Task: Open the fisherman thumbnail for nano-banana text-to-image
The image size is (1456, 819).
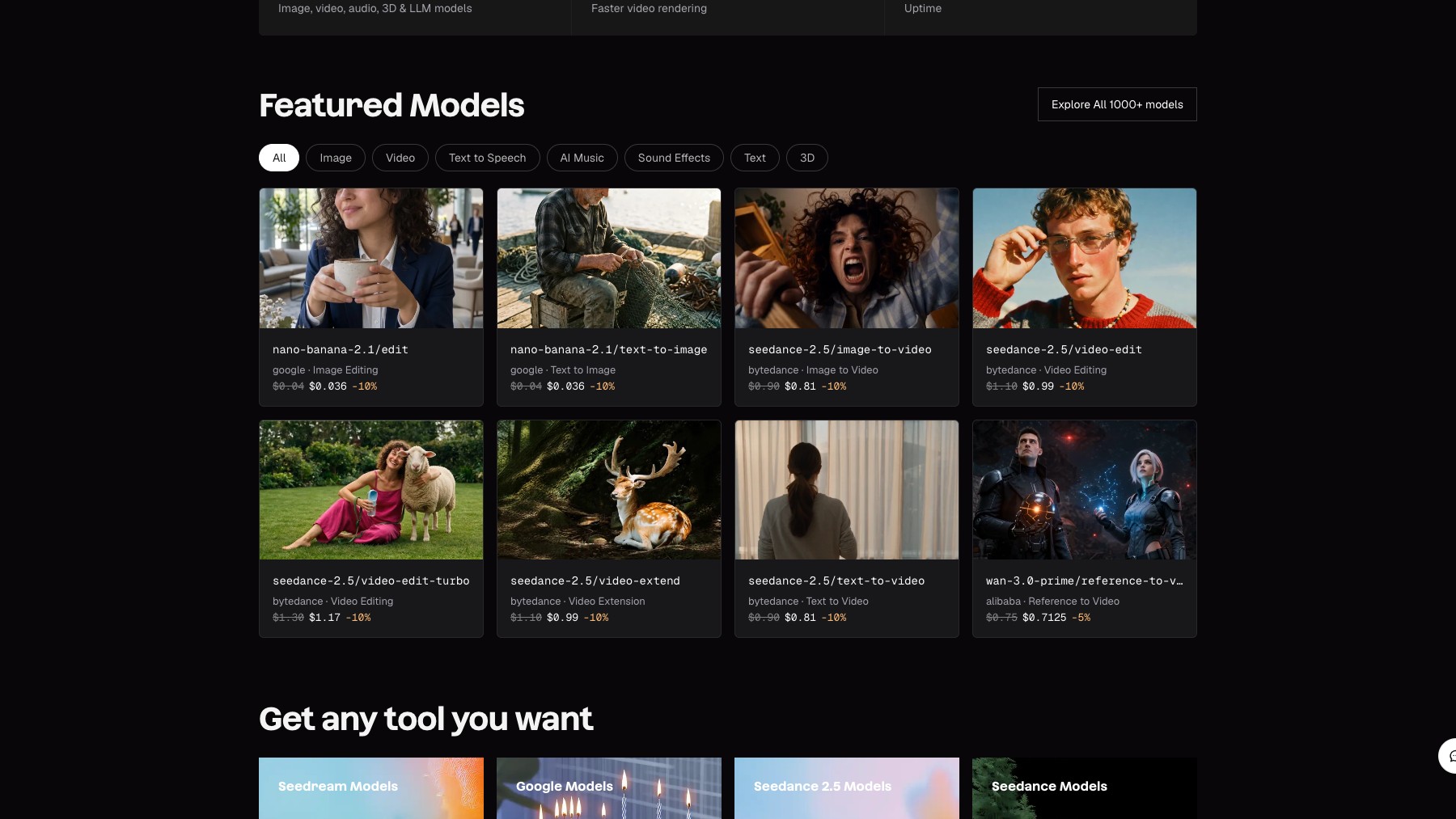Action: tap(609, 258)
